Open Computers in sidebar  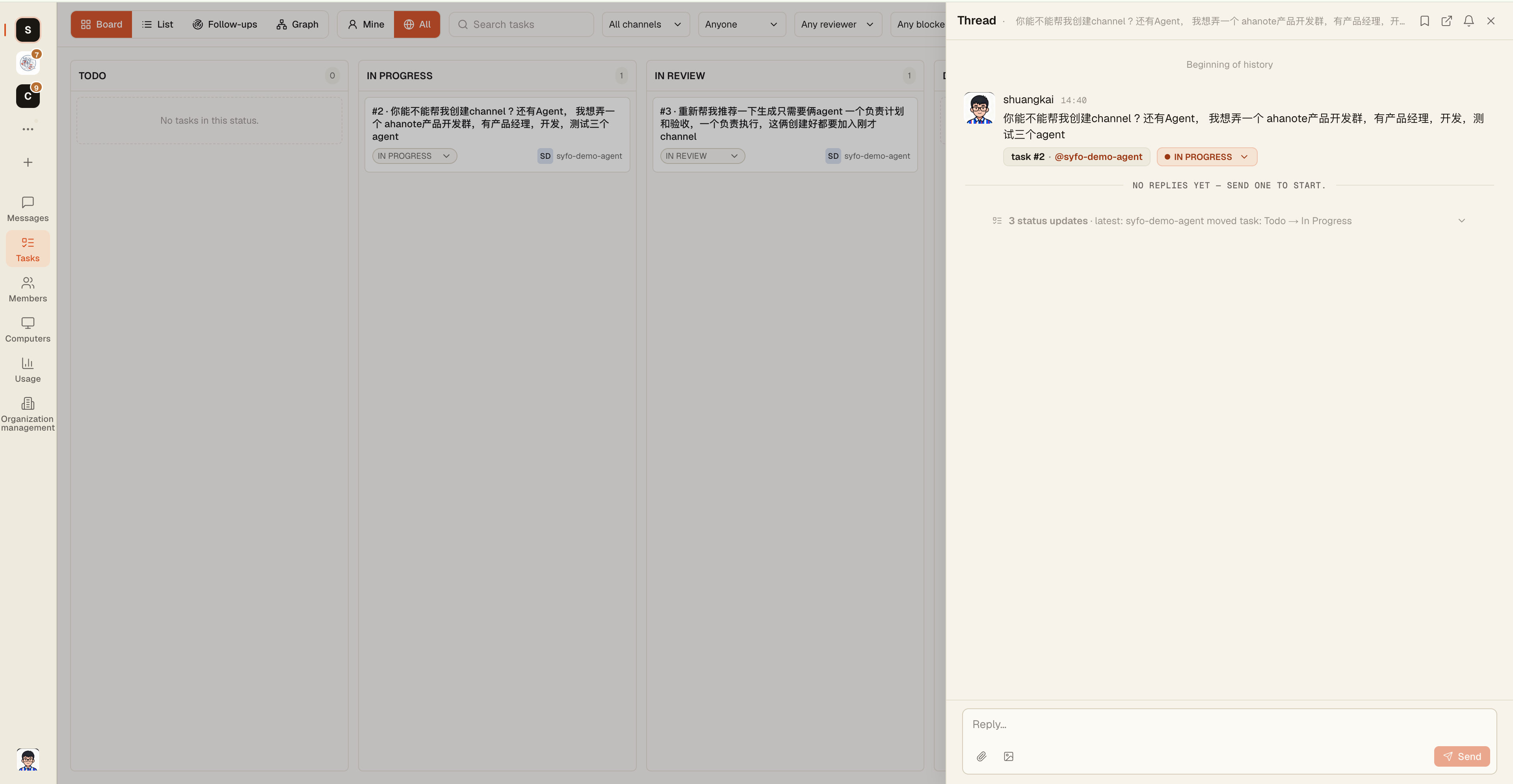tap(28, 329)
